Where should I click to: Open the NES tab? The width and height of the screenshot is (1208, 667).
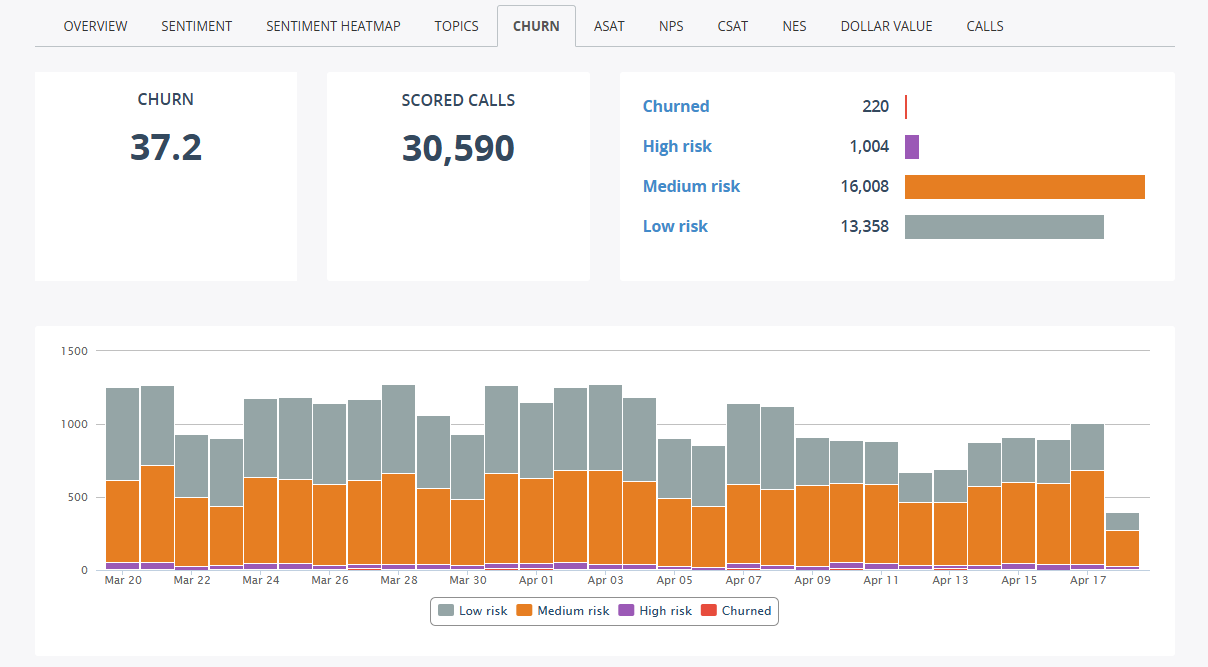(x=794, y=26)
